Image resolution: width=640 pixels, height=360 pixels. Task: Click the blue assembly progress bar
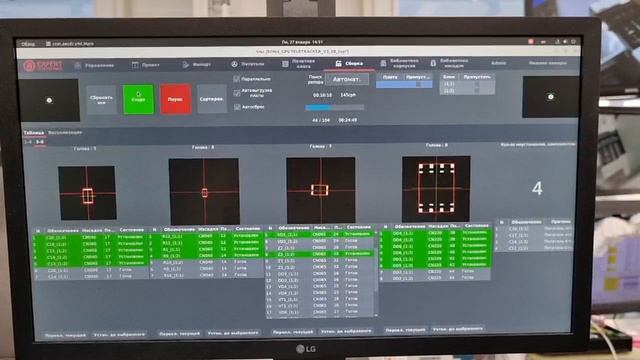tap(334, 107)
